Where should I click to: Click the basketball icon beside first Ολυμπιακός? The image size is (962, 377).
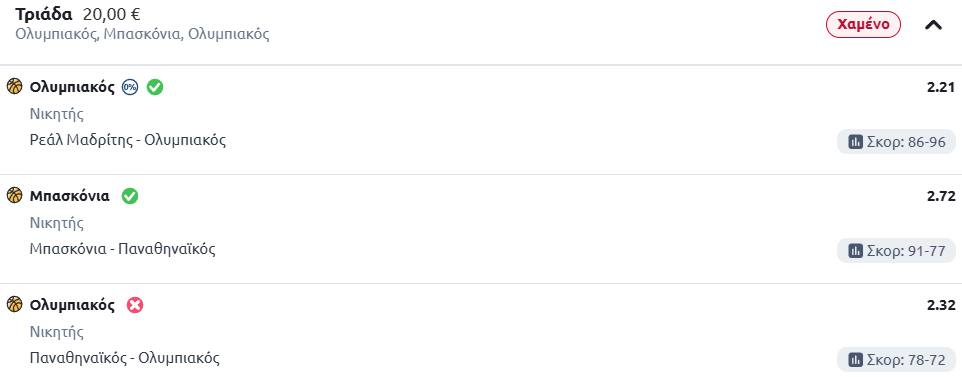coord(14,87)
